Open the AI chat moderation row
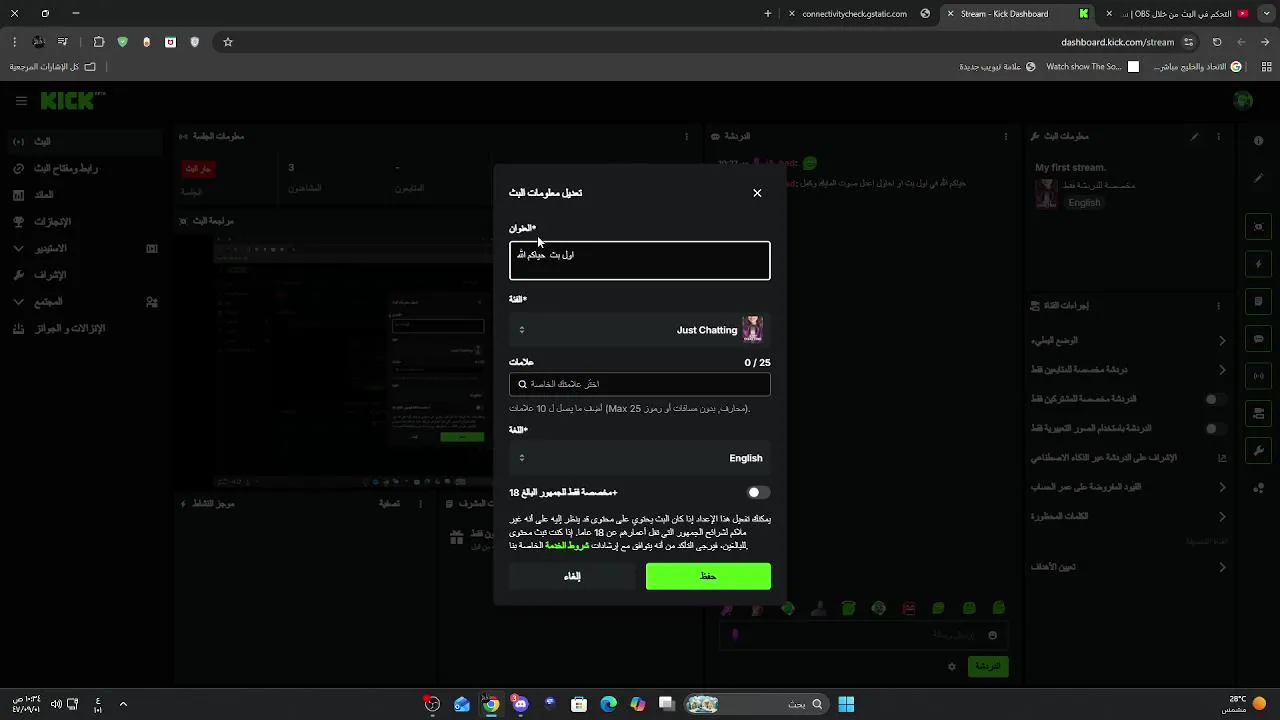The height and width of the screenshot is (720, 1280). [x=1128, y=458]
